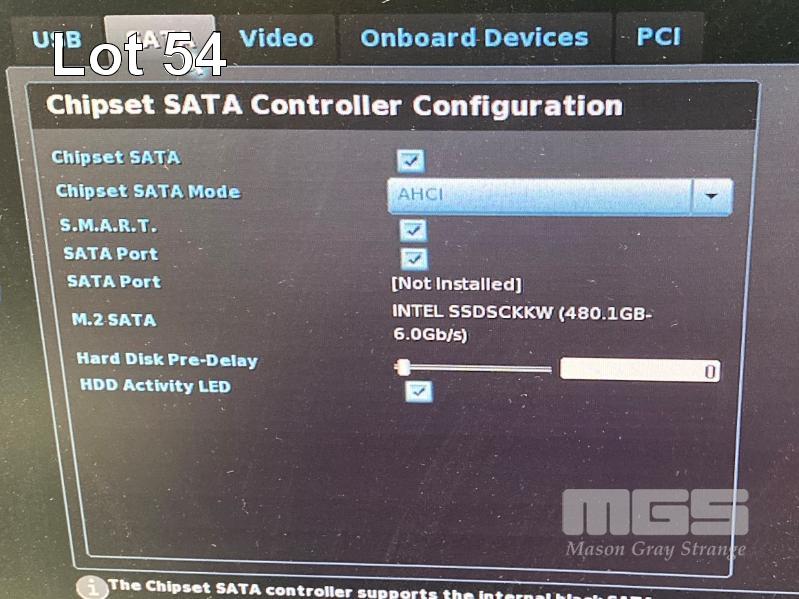799x599 pixels.
Task: Click the Not Installed SATA port entry
Action: pos(457,284)
